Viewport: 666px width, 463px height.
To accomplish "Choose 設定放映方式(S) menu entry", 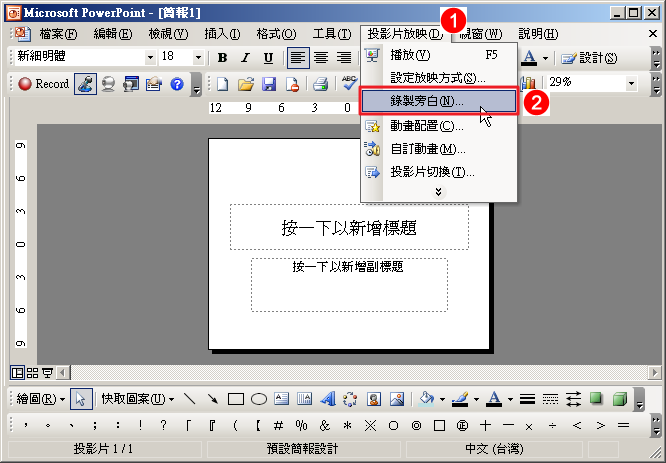I will tap(439, 78).
